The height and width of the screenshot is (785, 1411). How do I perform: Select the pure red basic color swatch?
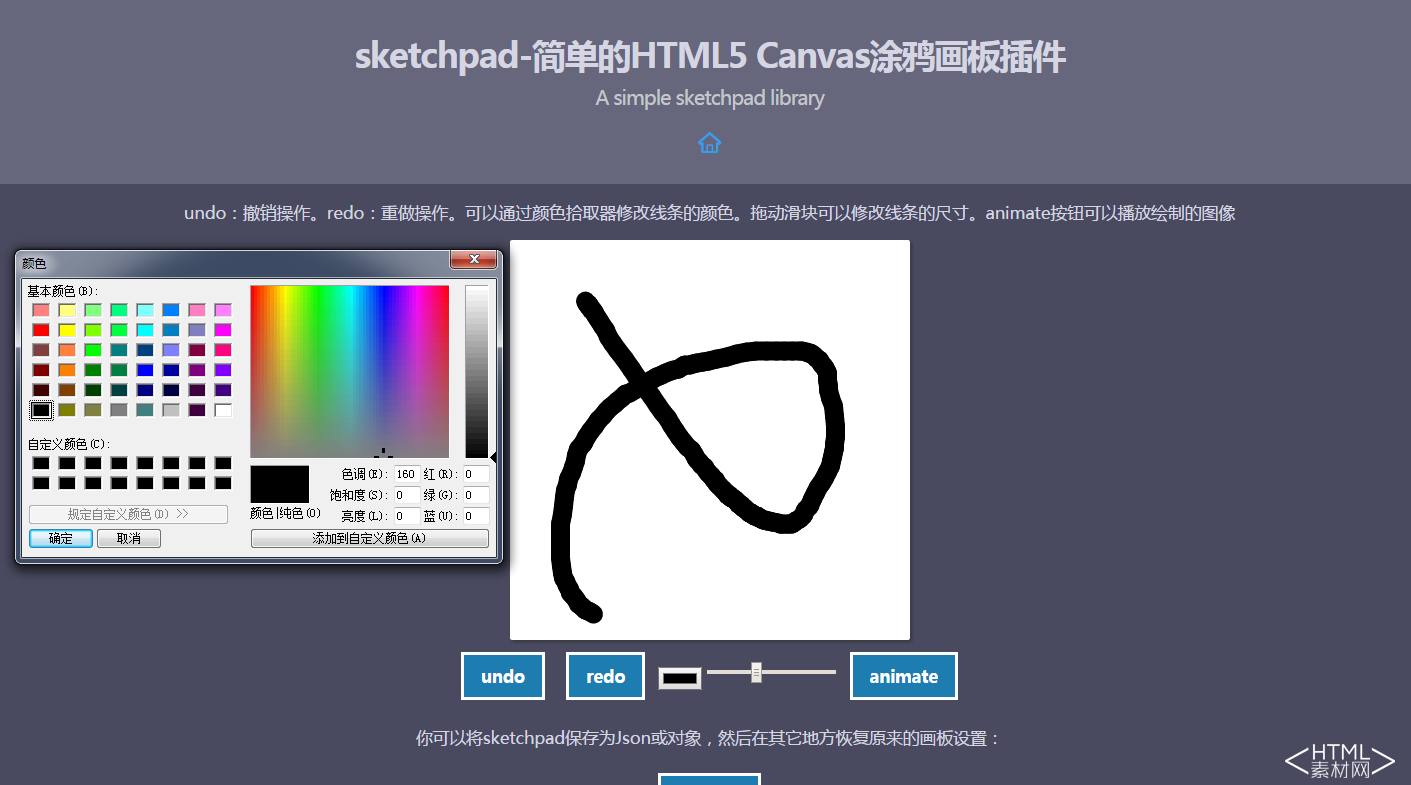(41, 330)
